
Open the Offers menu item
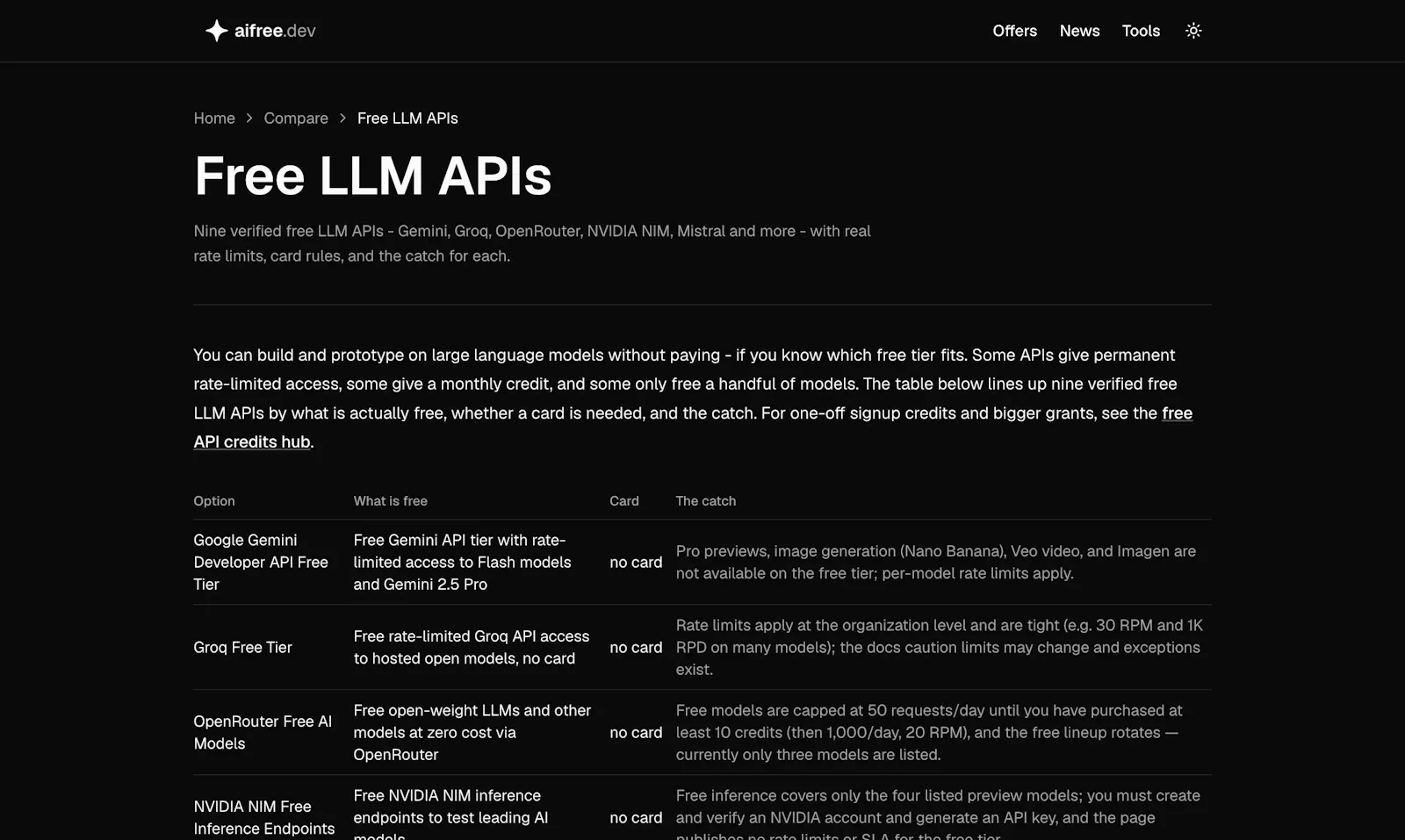point(1014,31)
